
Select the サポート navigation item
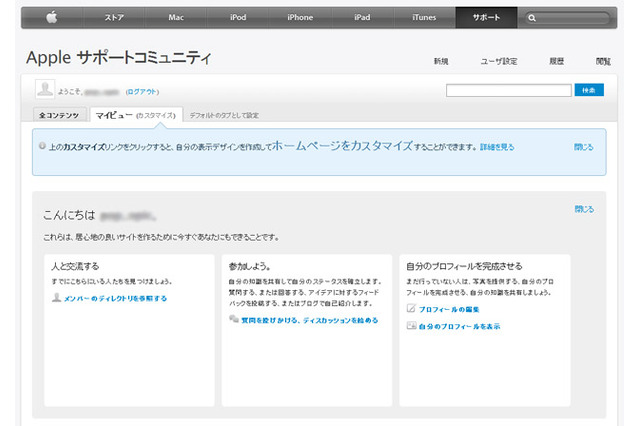486,18
